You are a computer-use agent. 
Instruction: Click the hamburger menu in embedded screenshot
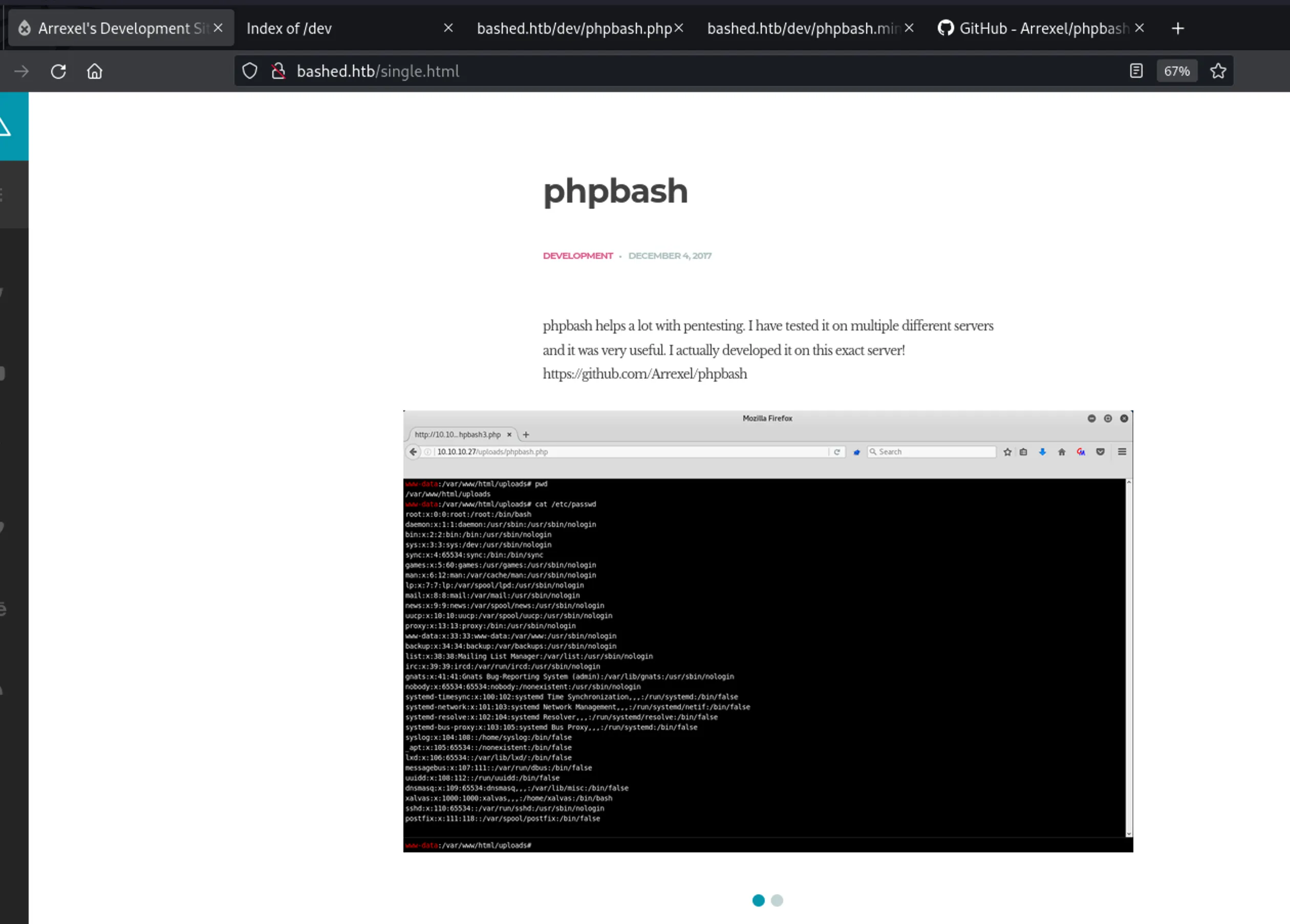(x=1122, y=452)
